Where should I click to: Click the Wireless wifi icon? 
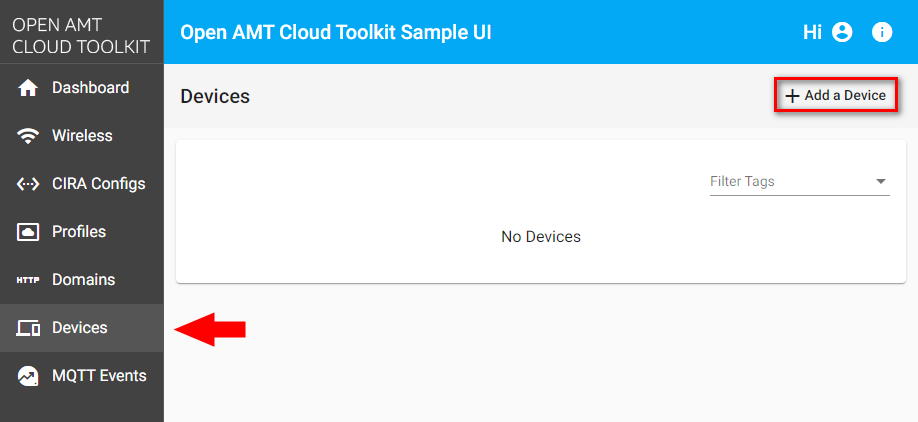[x=29, y=136]
